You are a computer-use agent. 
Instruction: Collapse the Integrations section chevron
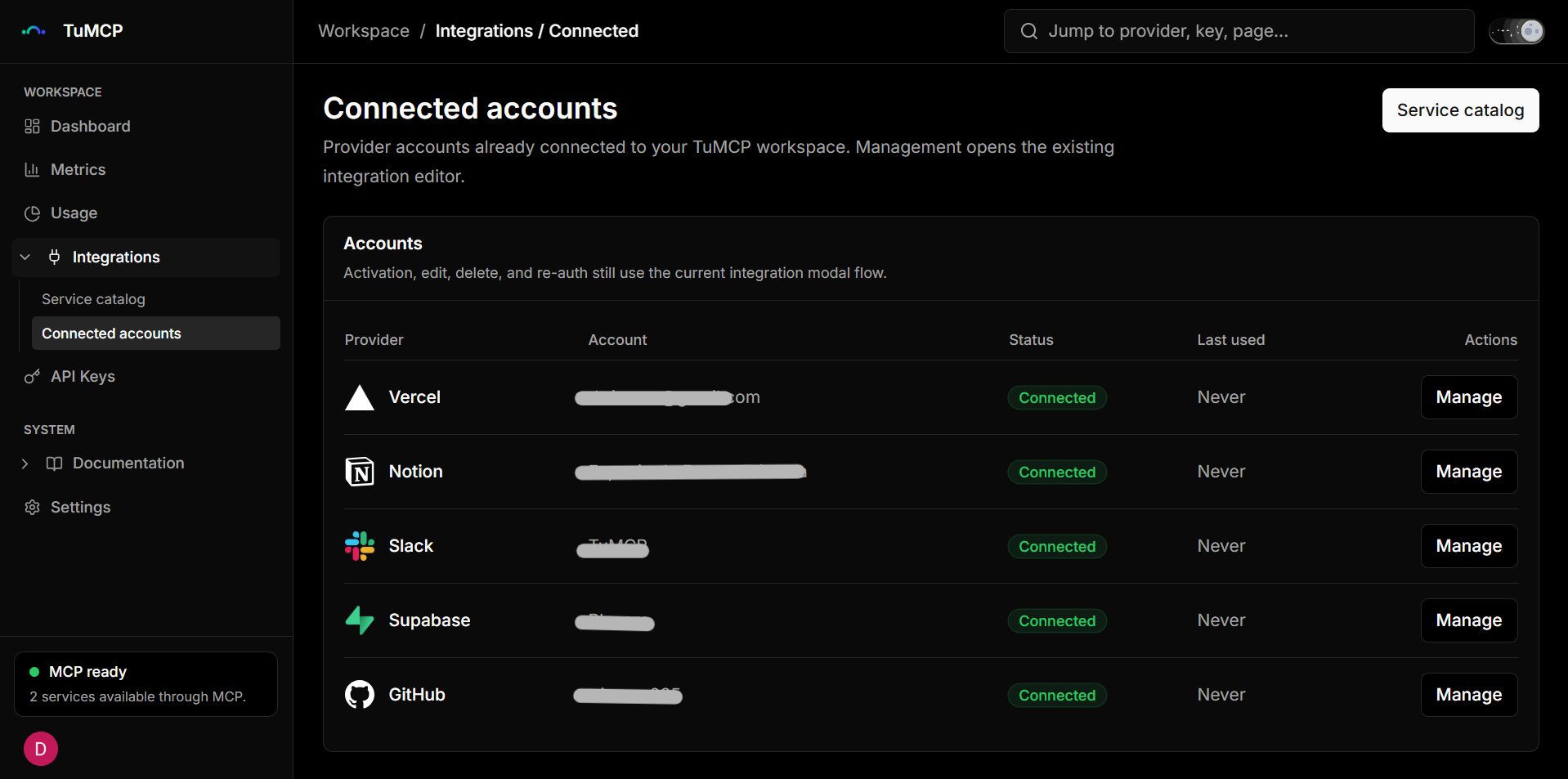coord(25,257)
